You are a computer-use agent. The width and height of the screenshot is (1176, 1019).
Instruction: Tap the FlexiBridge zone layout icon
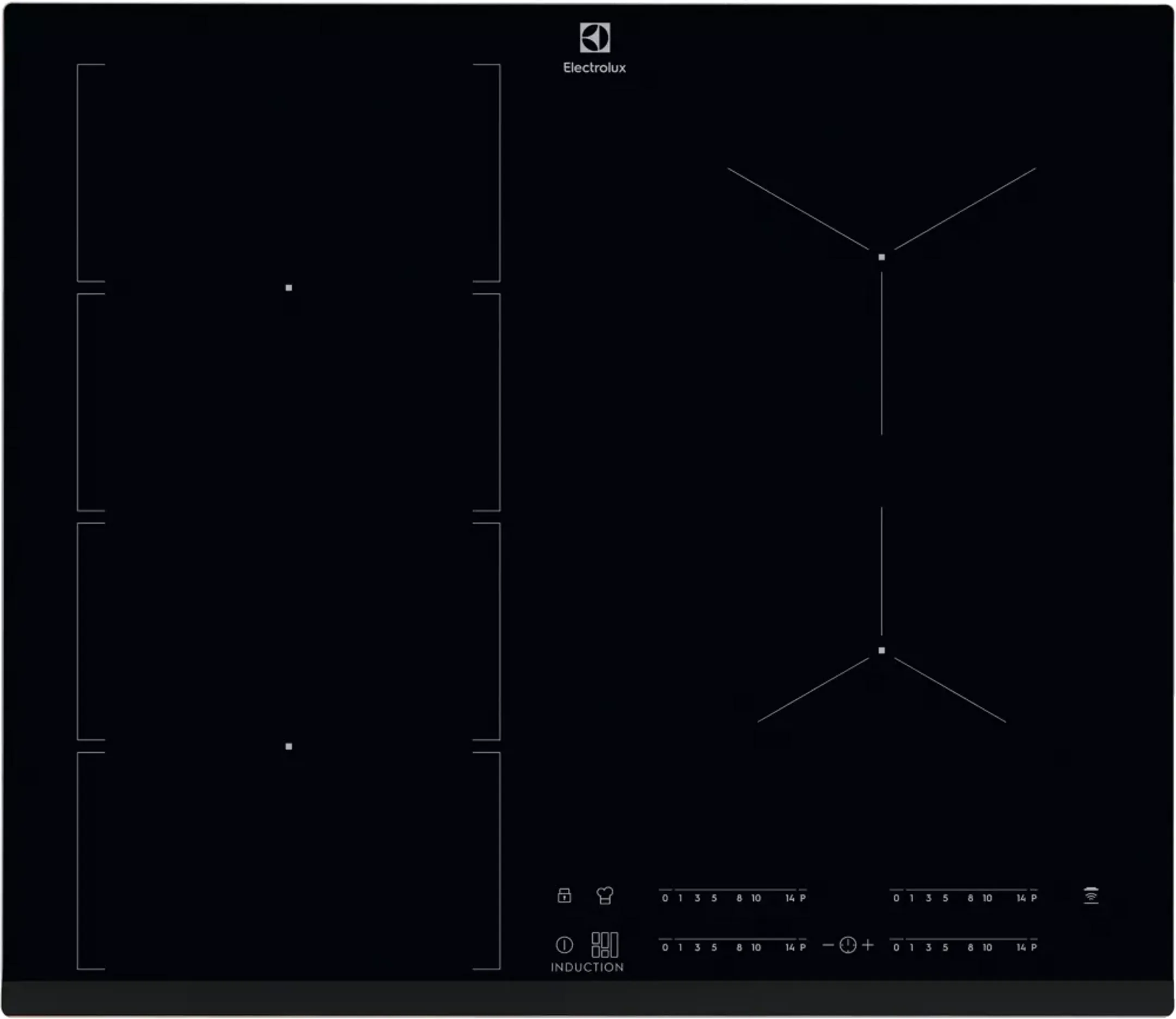click(x=604, y=945)
